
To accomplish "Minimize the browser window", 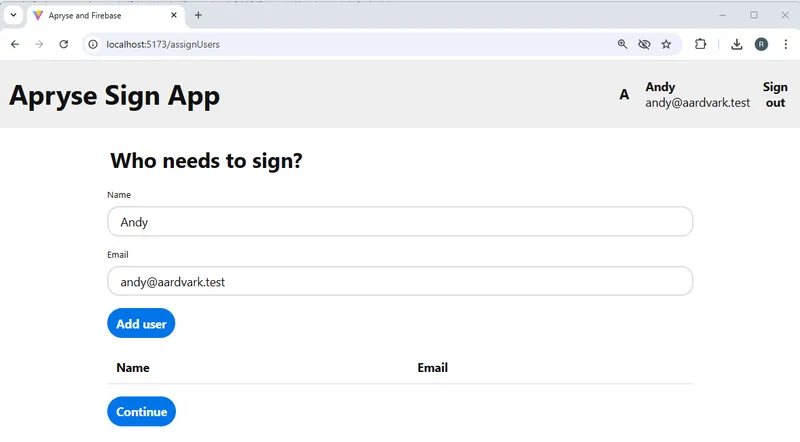I will 722,15.
